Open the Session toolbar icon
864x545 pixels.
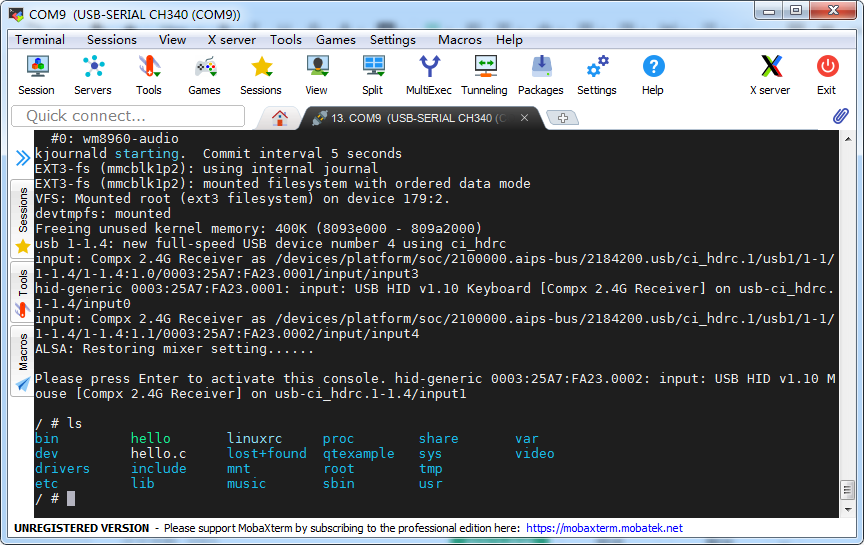tap(37, 75)
